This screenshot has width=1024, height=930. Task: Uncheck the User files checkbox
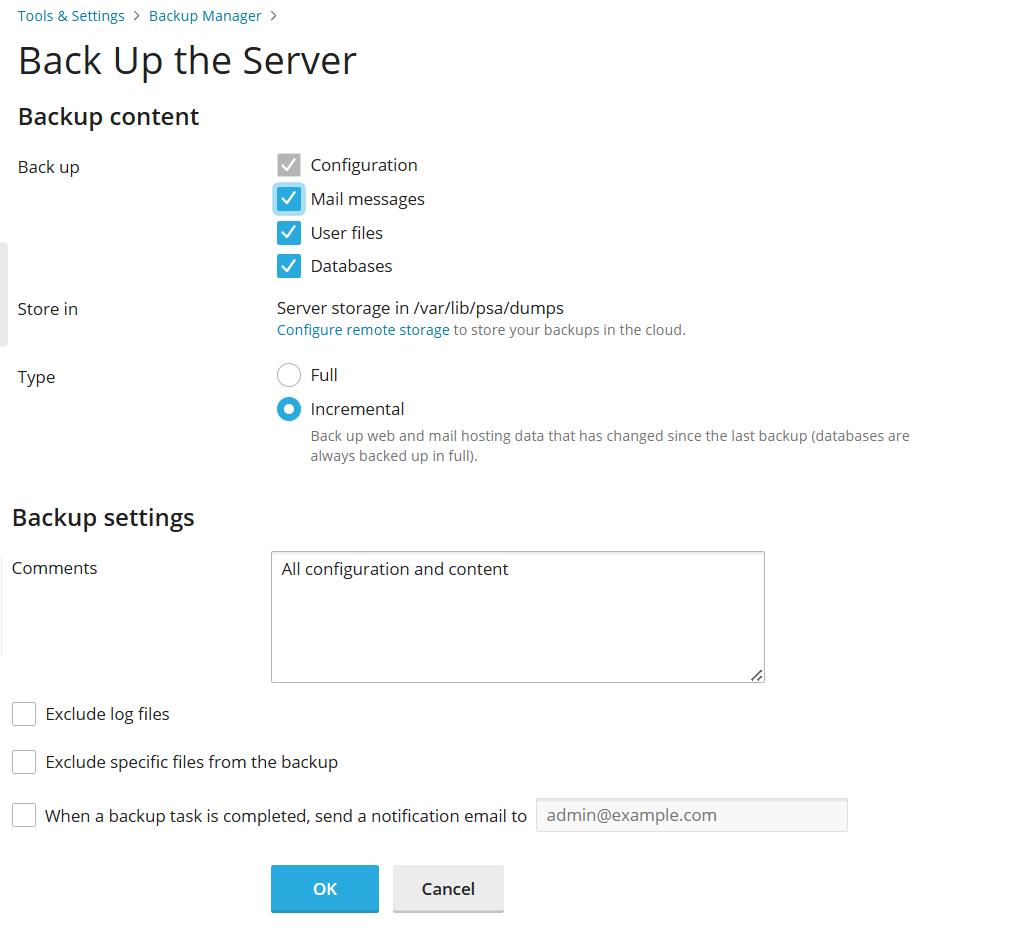[x=289, y=232]
